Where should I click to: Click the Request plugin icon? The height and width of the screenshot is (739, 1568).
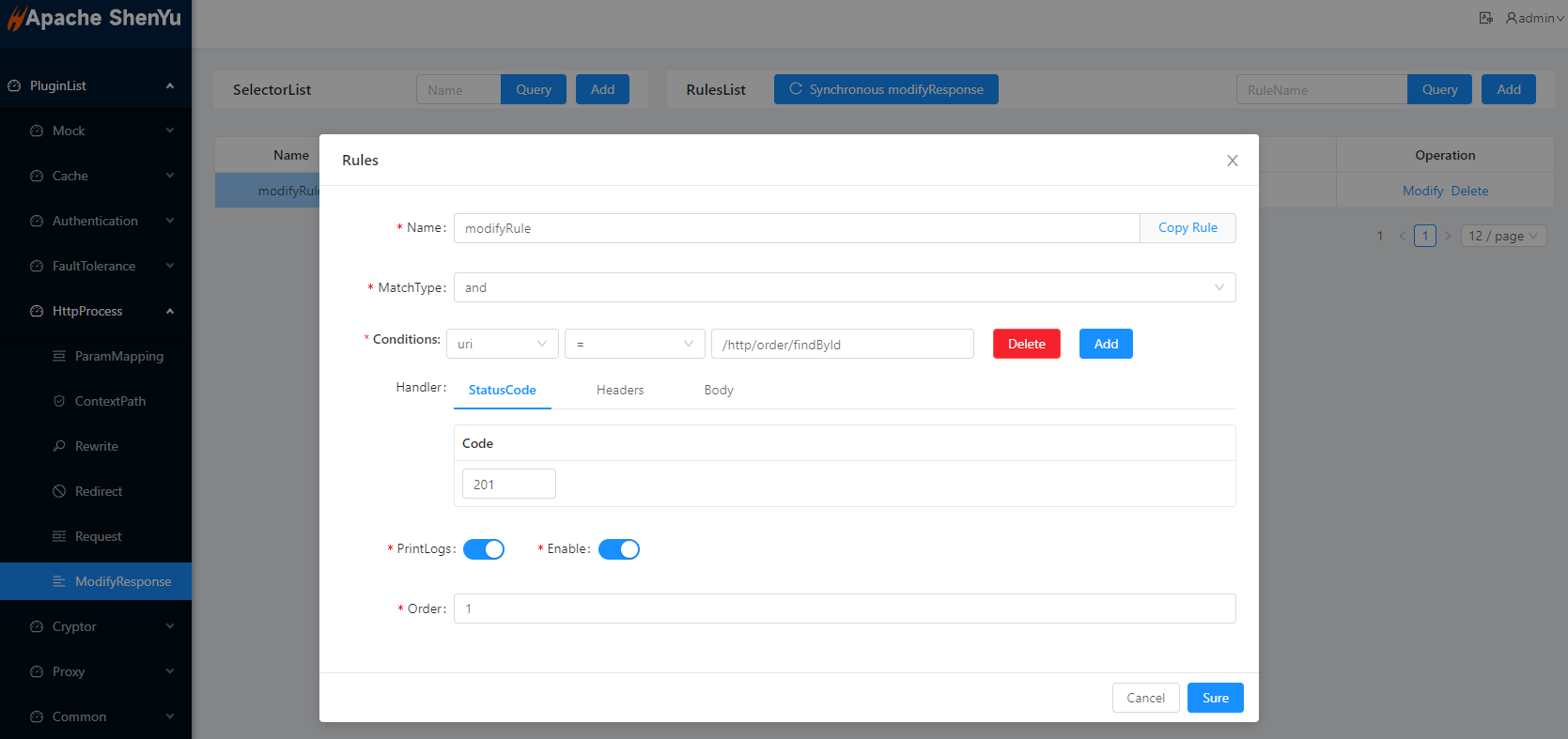(x=59, y=536)
